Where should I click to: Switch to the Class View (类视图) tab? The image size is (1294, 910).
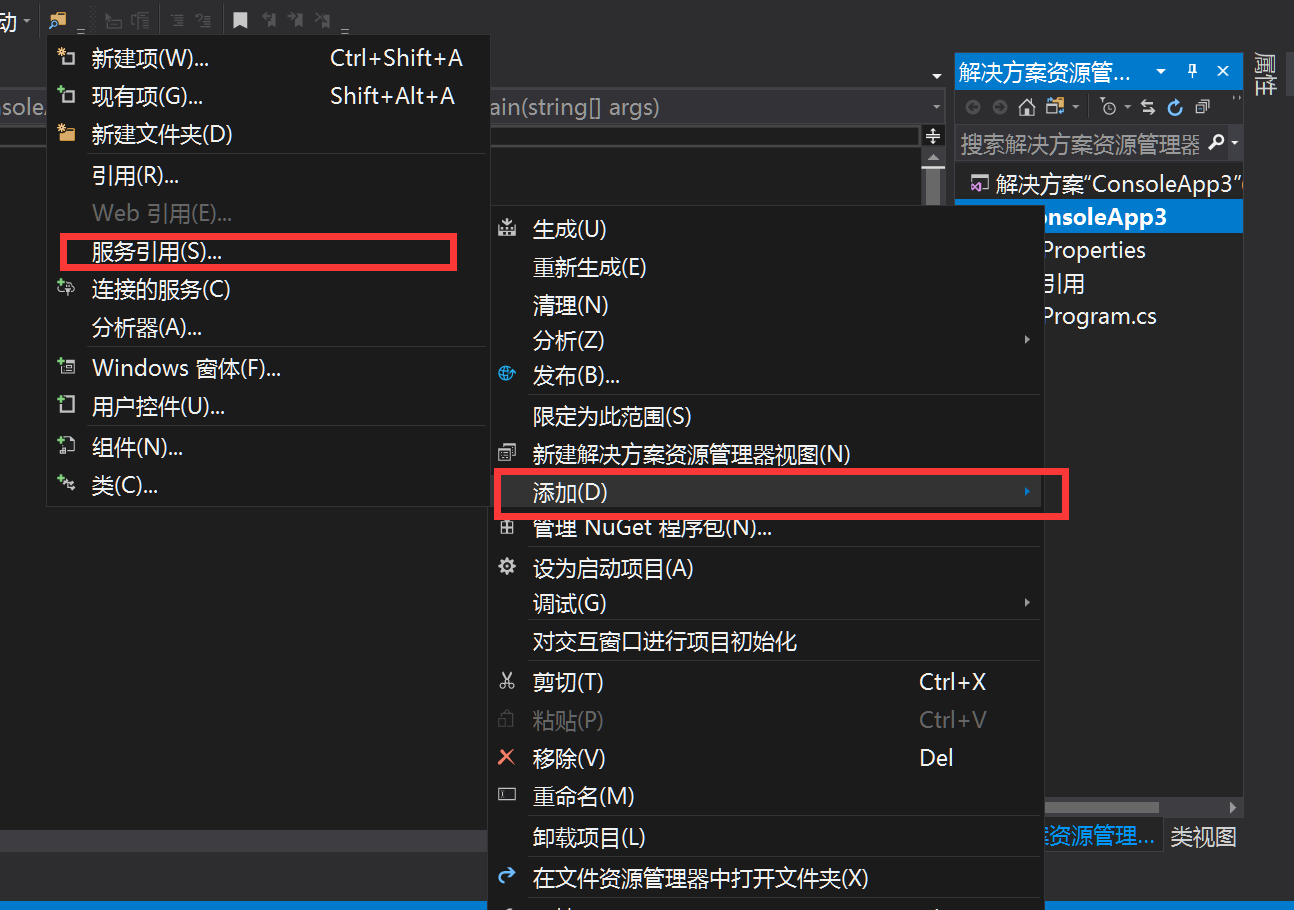tap(1203, 837)
